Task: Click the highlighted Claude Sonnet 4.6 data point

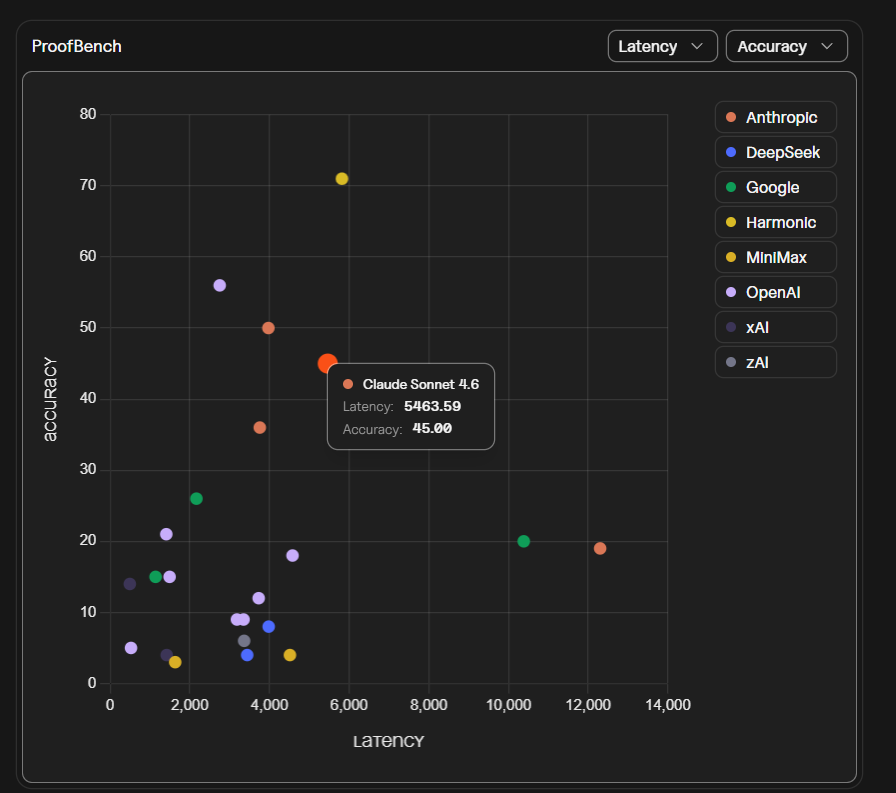Action: tap(327, 364)
